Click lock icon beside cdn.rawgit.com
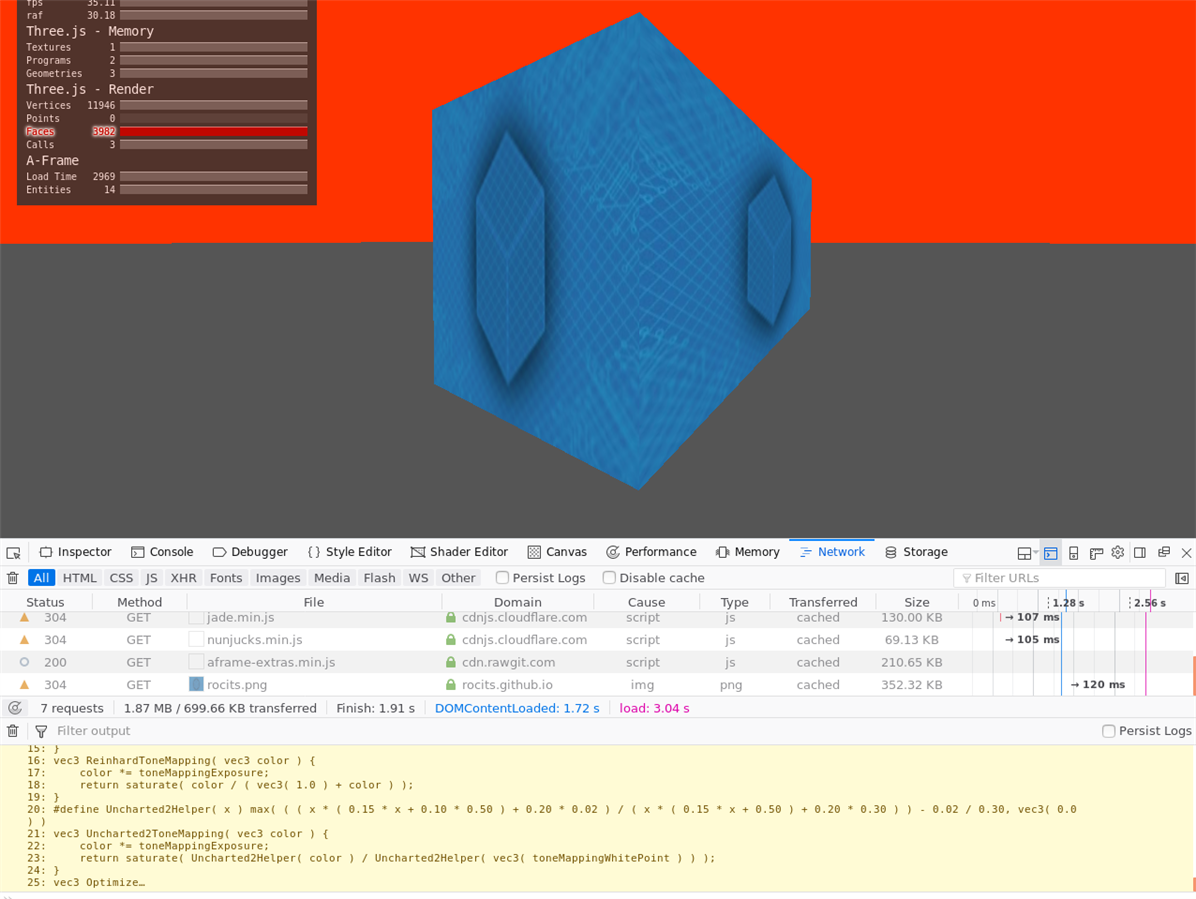The height and width of the screenshot is (899, 1196). 451,663
